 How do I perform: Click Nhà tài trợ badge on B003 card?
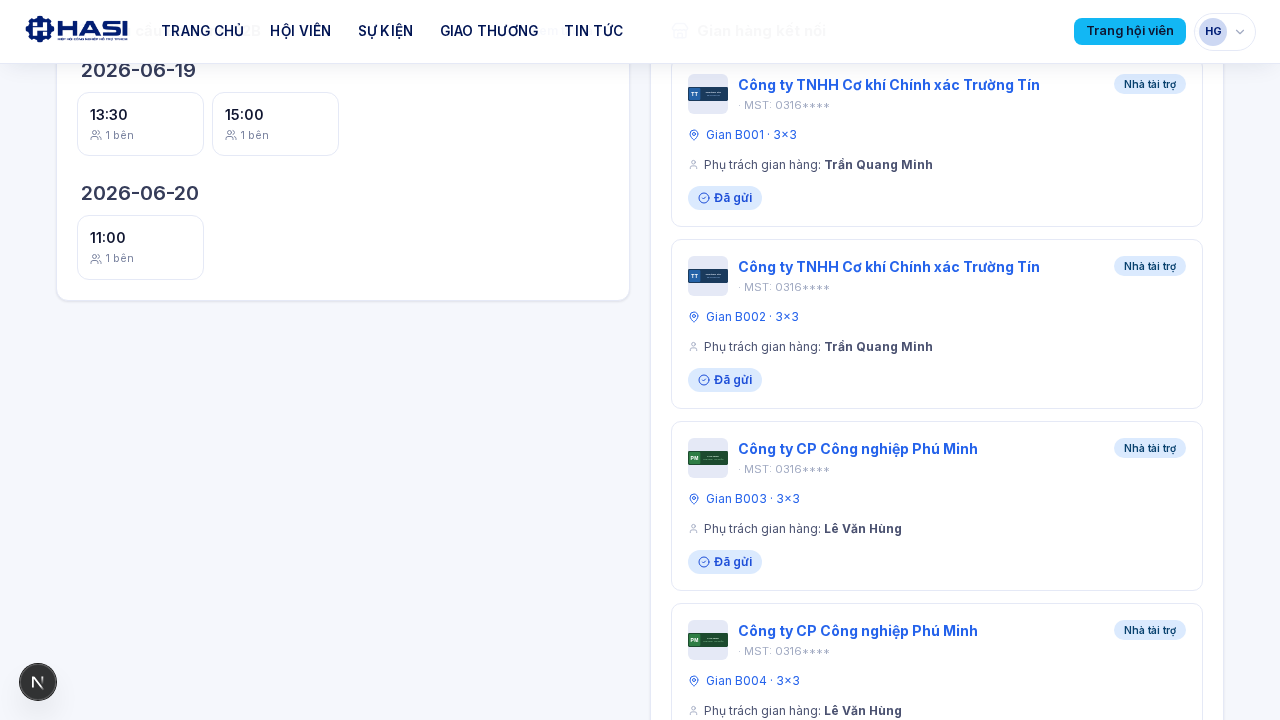point(1150,448)
